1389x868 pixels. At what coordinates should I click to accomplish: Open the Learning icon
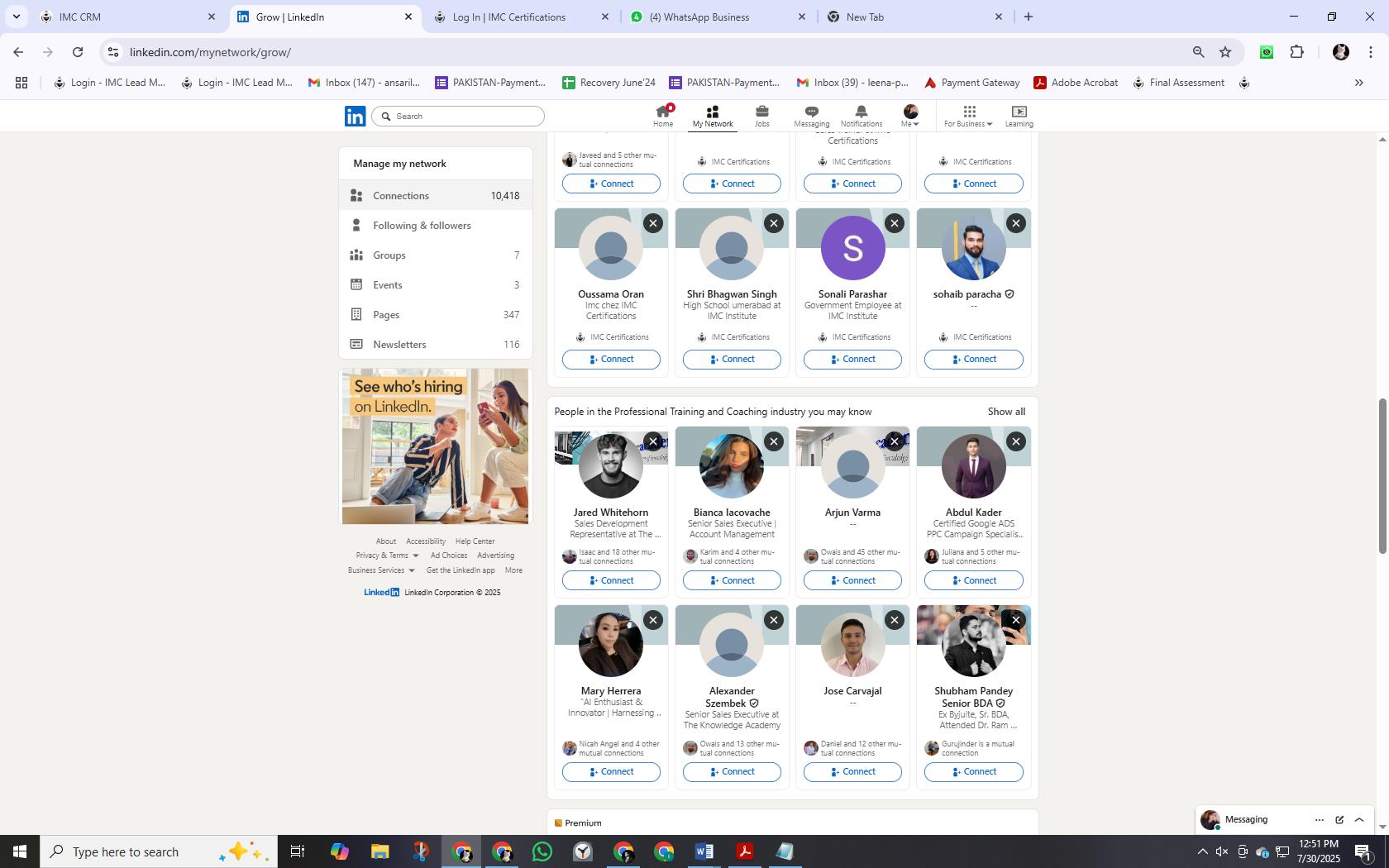click(x=1019, y=116)
